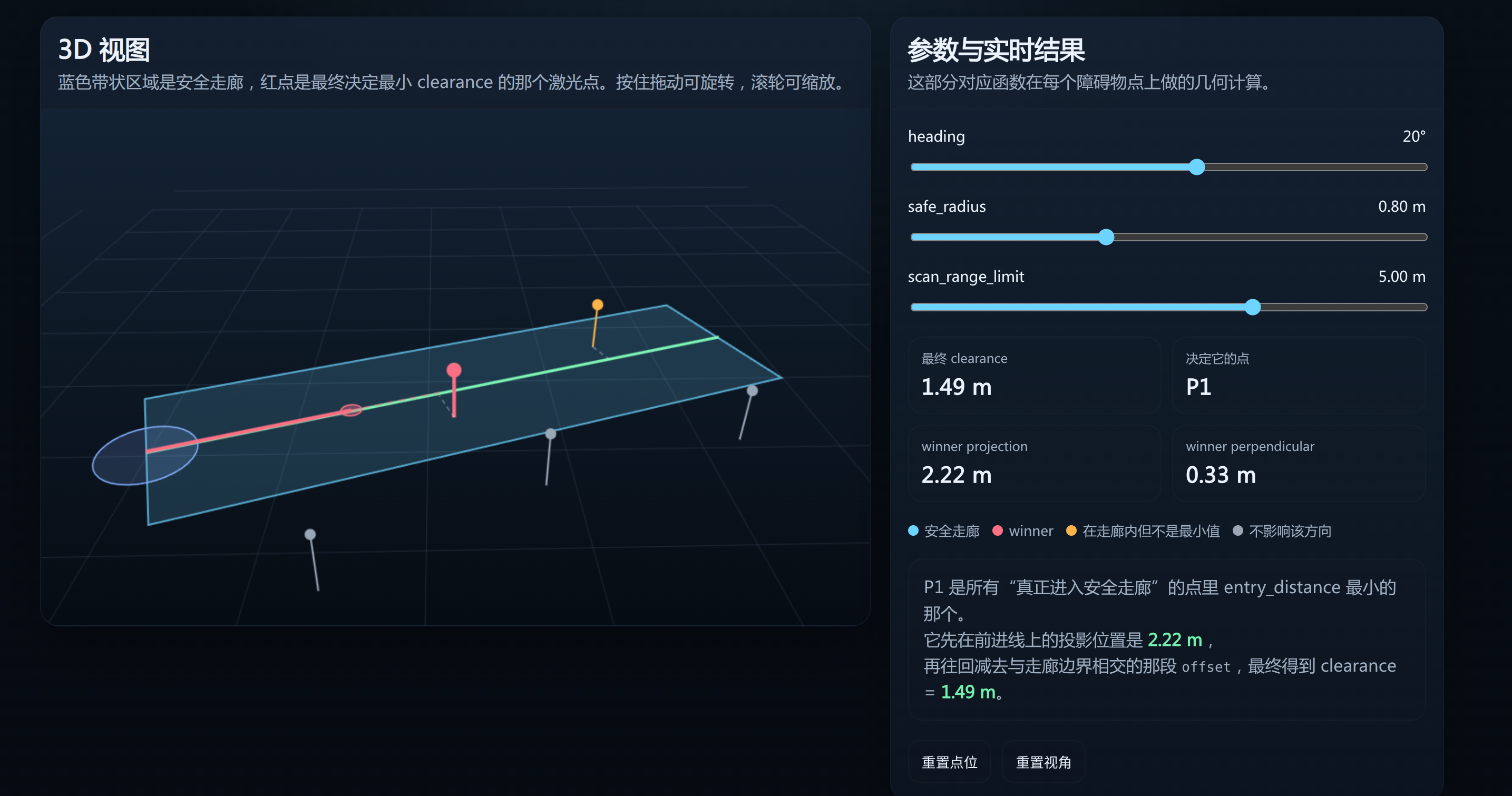Click the 重置视角 button
The width and height of the screenshot is (1512, 796).
tap(1043, 762)
